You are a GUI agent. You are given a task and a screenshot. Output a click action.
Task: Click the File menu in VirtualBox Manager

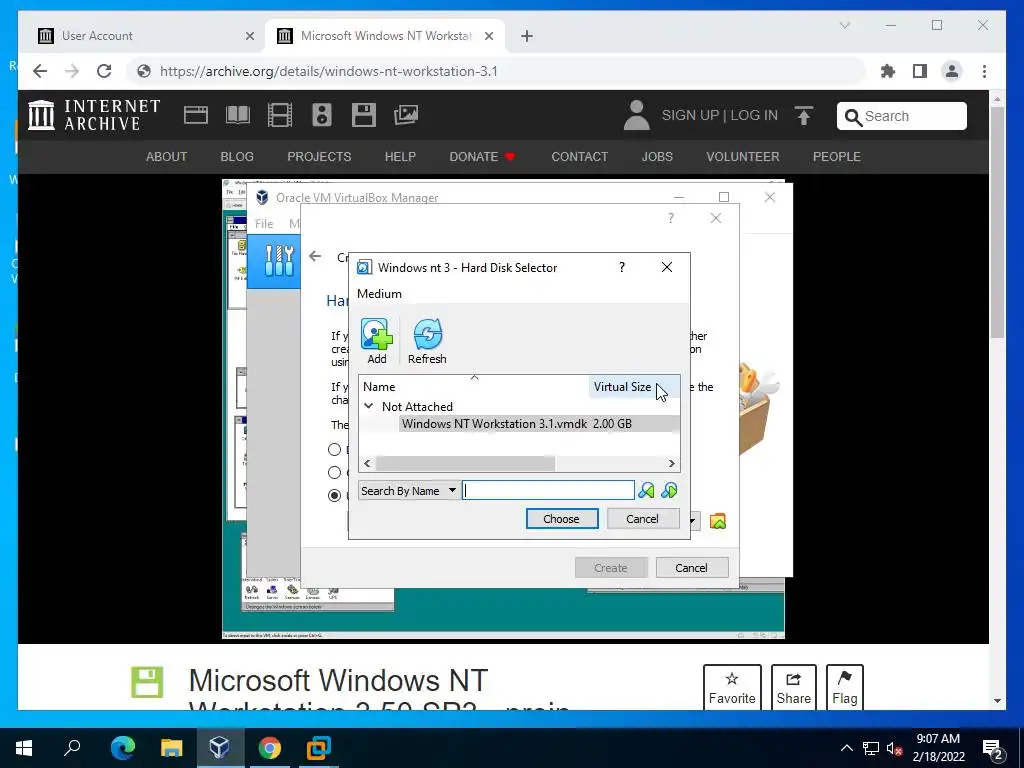point(264,223)
